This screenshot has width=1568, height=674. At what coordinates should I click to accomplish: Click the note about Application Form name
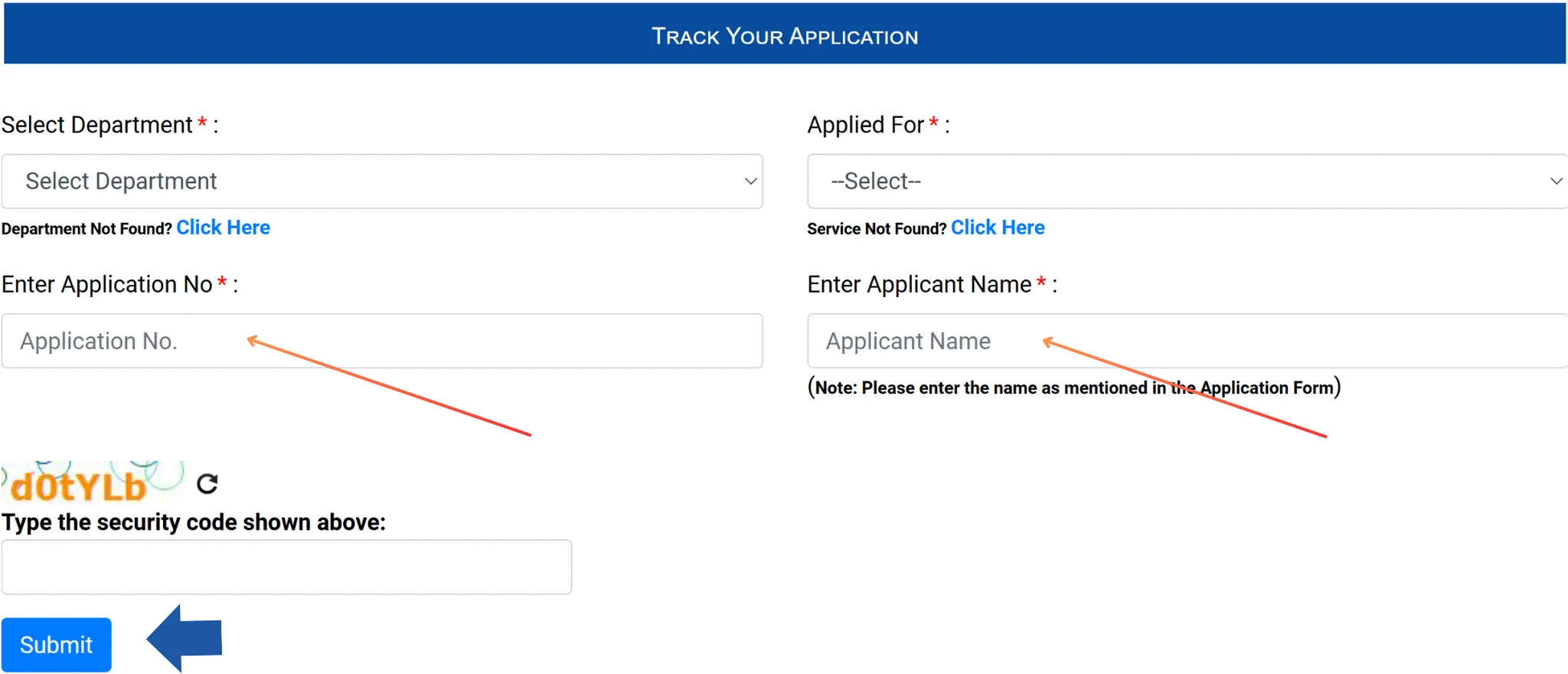1073,388
